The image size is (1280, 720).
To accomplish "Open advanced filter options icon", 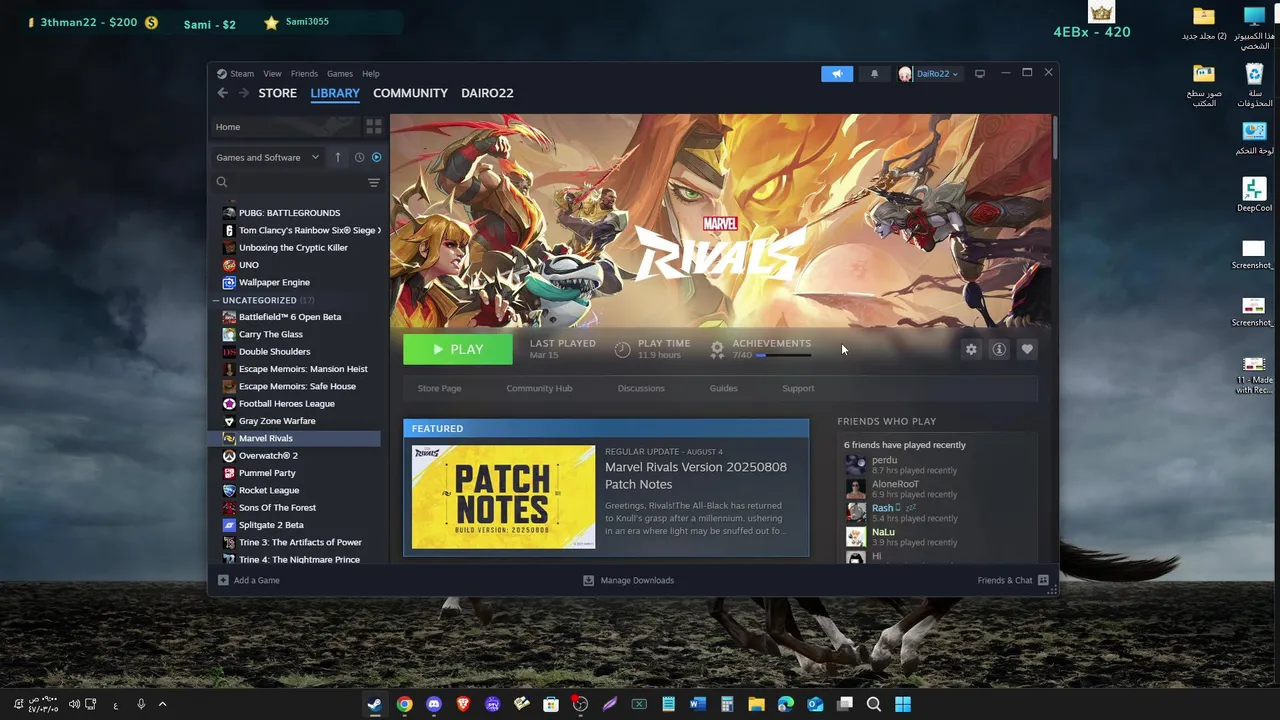I will point(373,183).
